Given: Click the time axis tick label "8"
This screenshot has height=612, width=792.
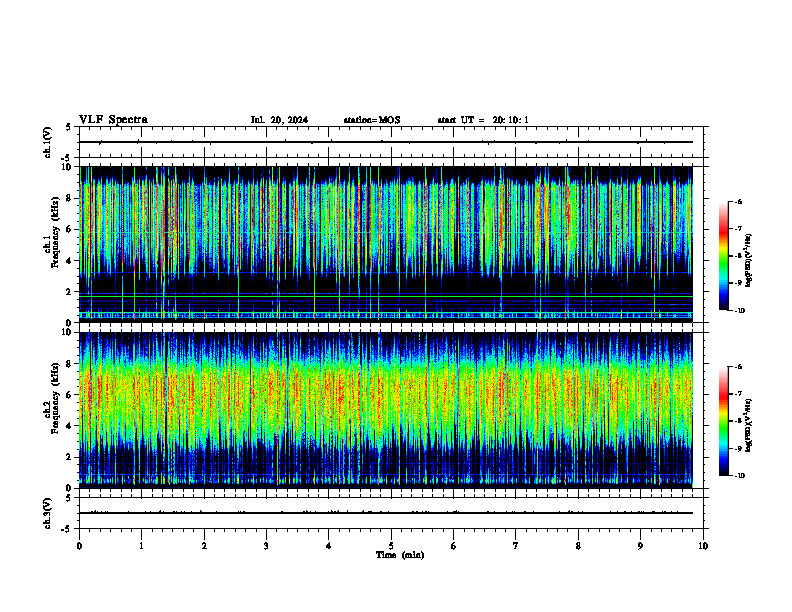Looking at the screenshot, I should click(x=578, y=546).
